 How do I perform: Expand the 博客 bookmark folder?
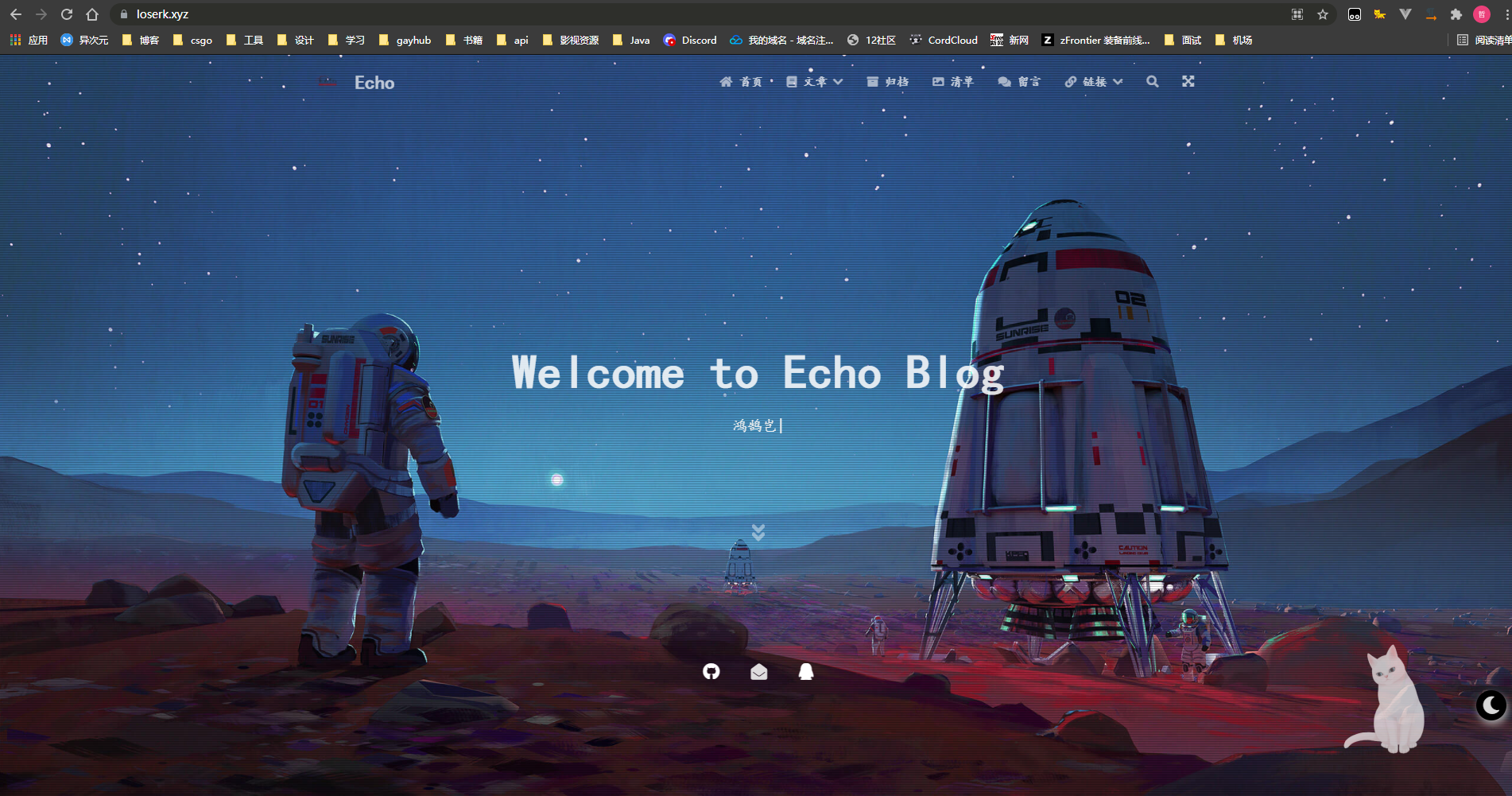point(141,40)
